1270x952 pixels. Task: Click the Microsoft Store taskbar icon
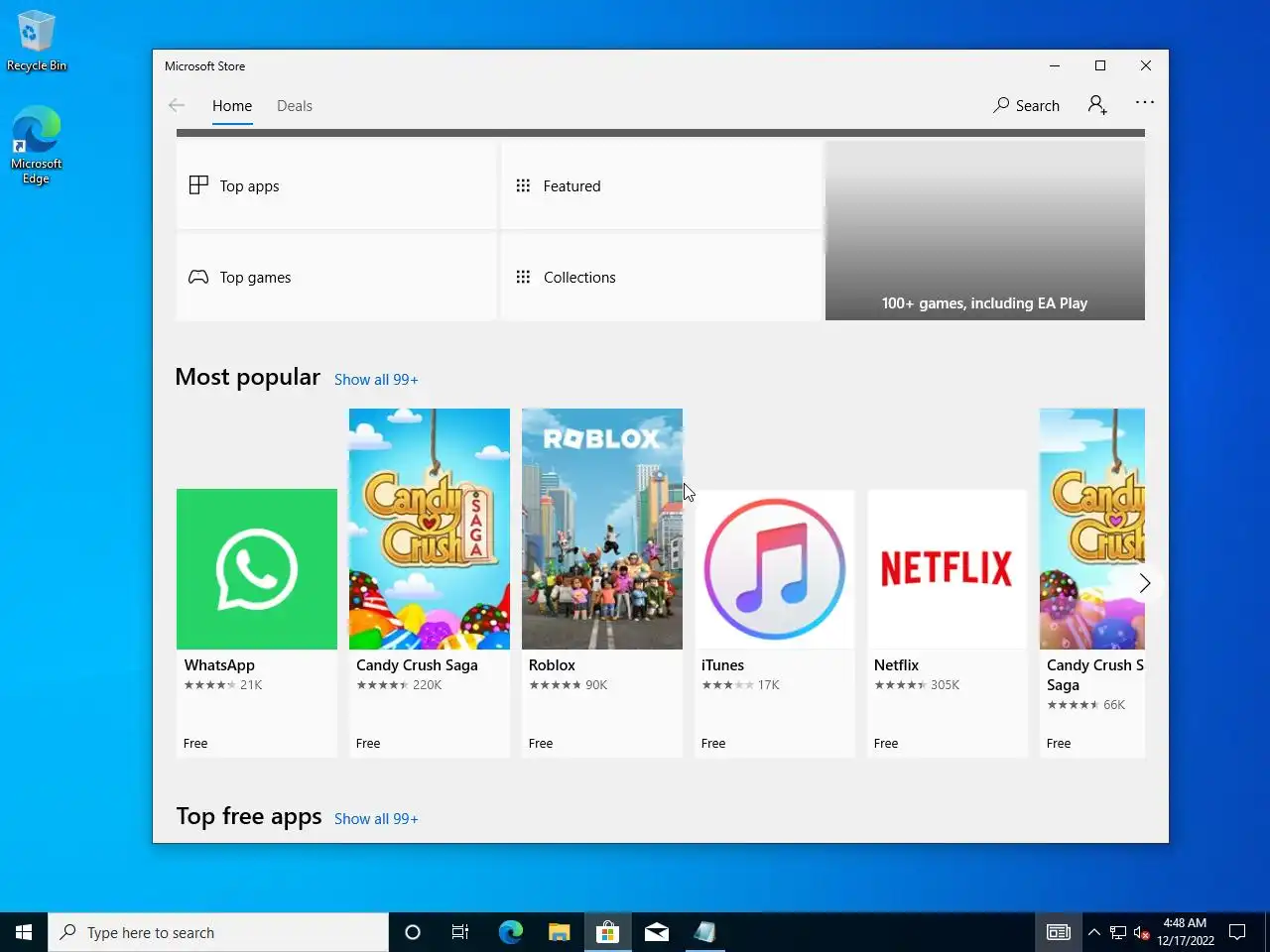pos(607,932)
